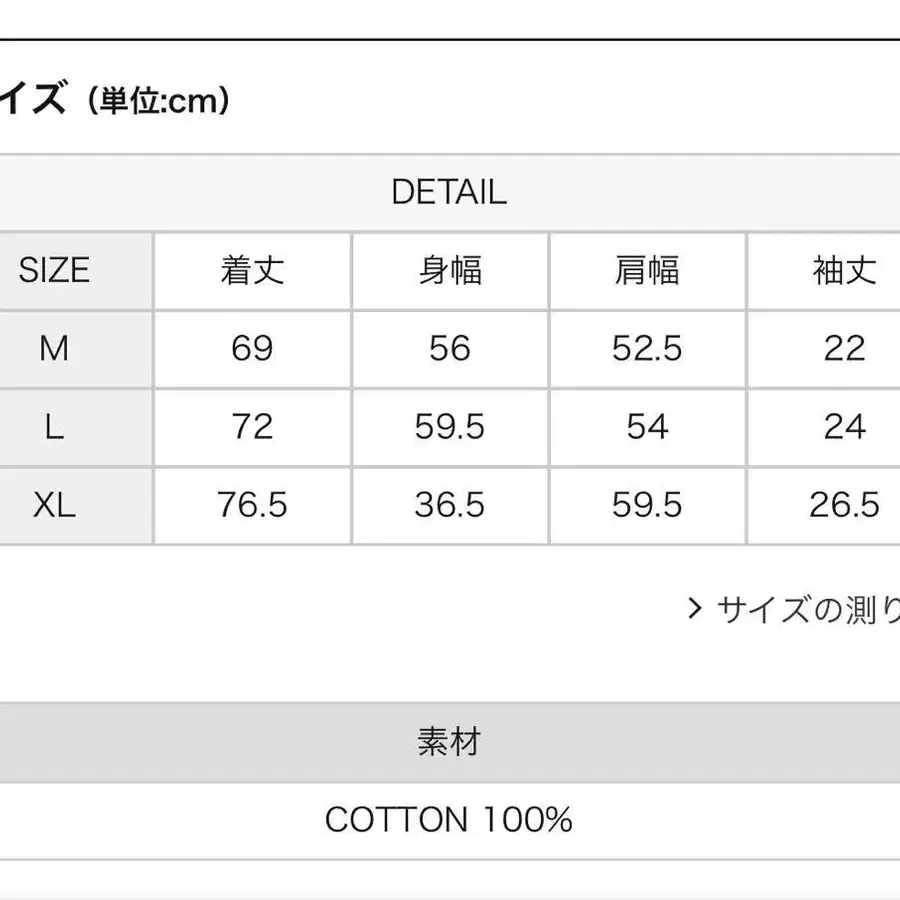The height and width of the screenshot is (900, 900).
Task: Select the 26.5 sleeve length cell
Action: (x=844, y=505)
